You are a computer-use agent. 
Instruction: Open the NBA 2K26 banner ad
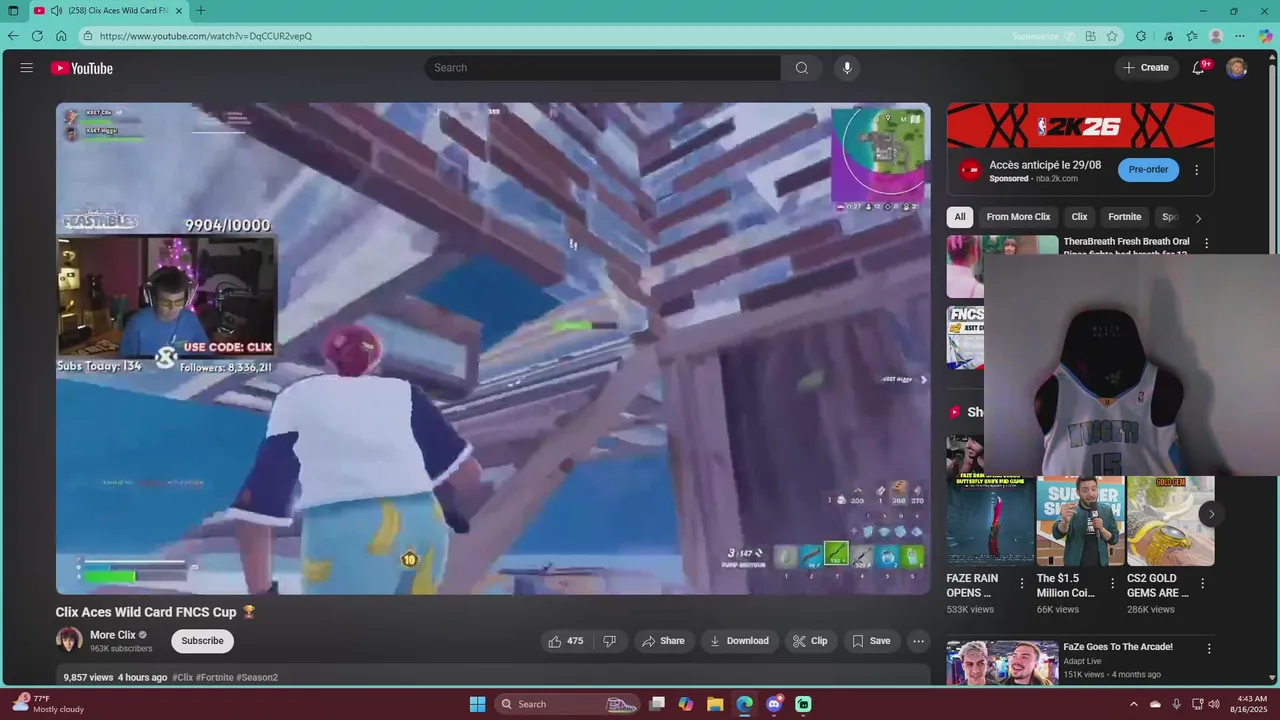[x=1080, y=126]
